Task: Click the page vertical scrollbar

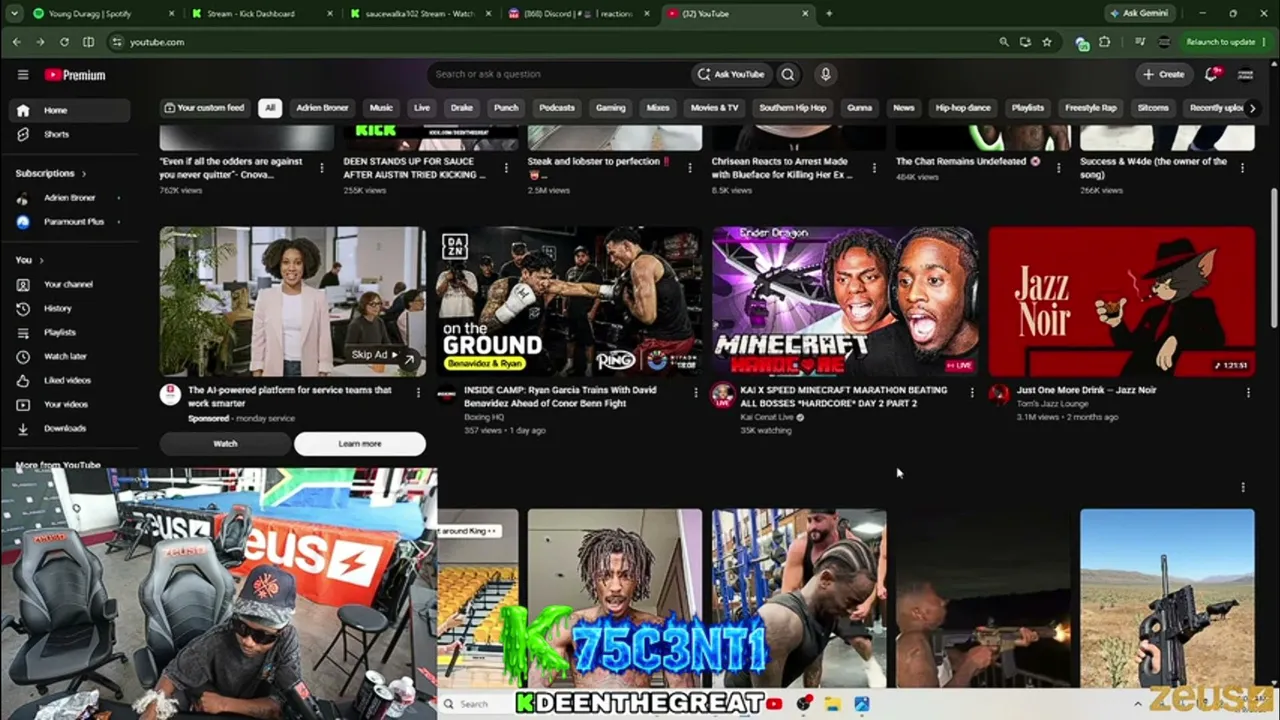Action: point(1273,260)
